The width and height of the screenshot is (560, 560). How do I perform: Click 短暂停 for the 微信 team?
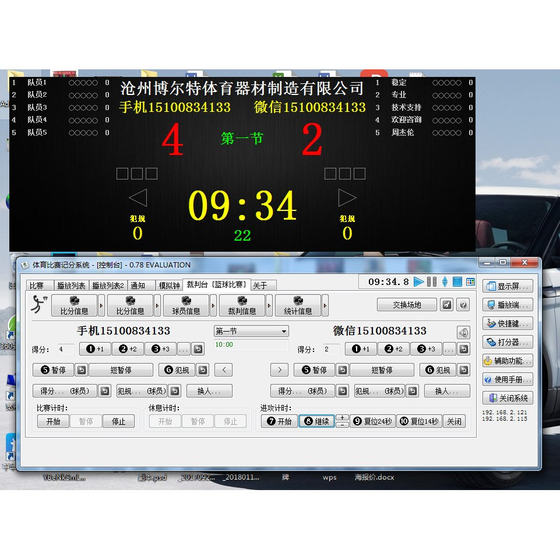pos(382,370)
